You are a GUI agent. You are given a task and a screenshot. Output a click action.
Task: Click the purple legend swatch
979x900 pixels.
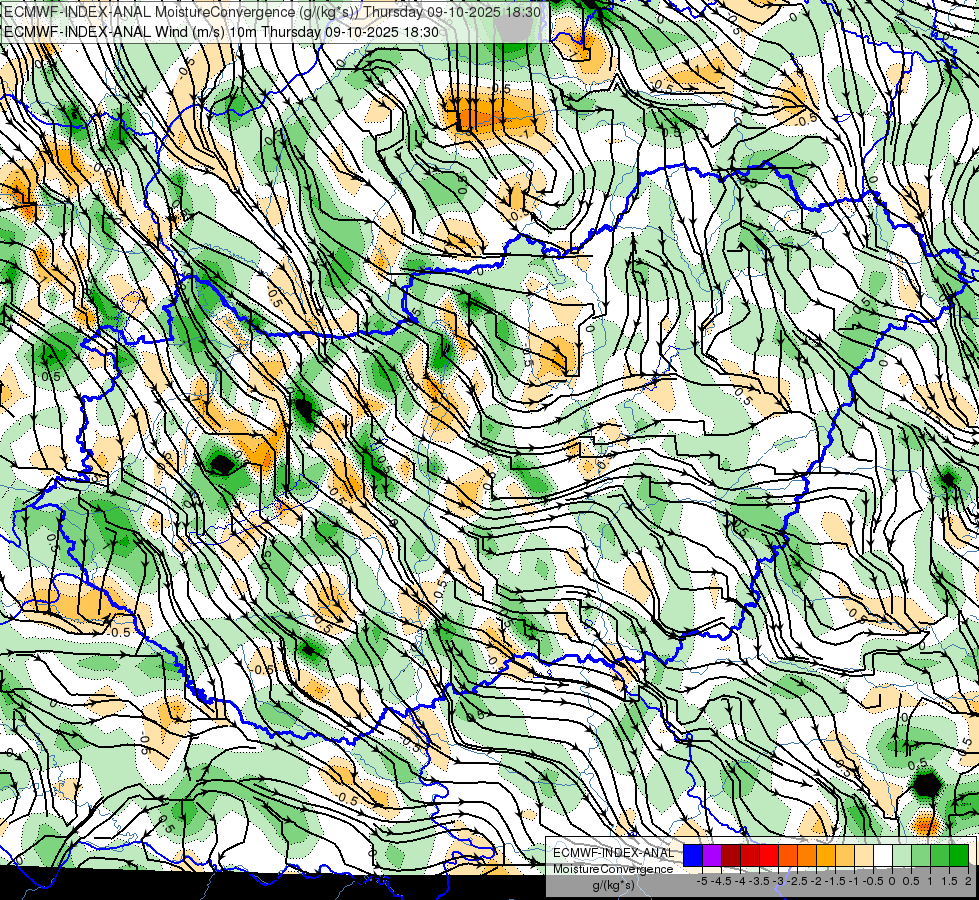(712, 855)
